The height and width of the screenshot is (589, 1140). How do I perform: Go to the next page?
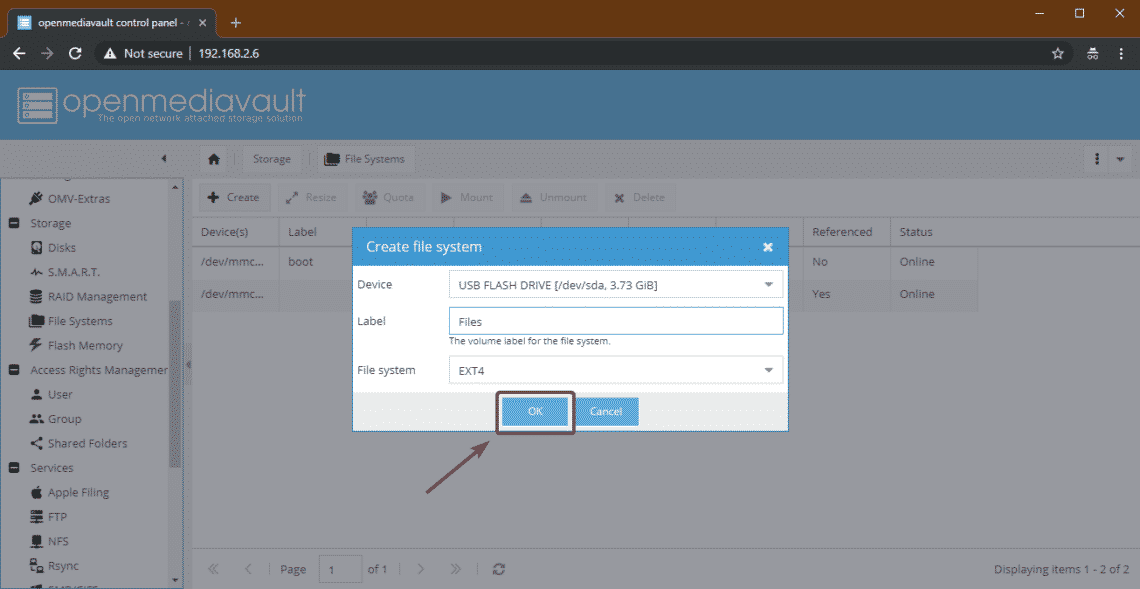[x=420, y=569]
